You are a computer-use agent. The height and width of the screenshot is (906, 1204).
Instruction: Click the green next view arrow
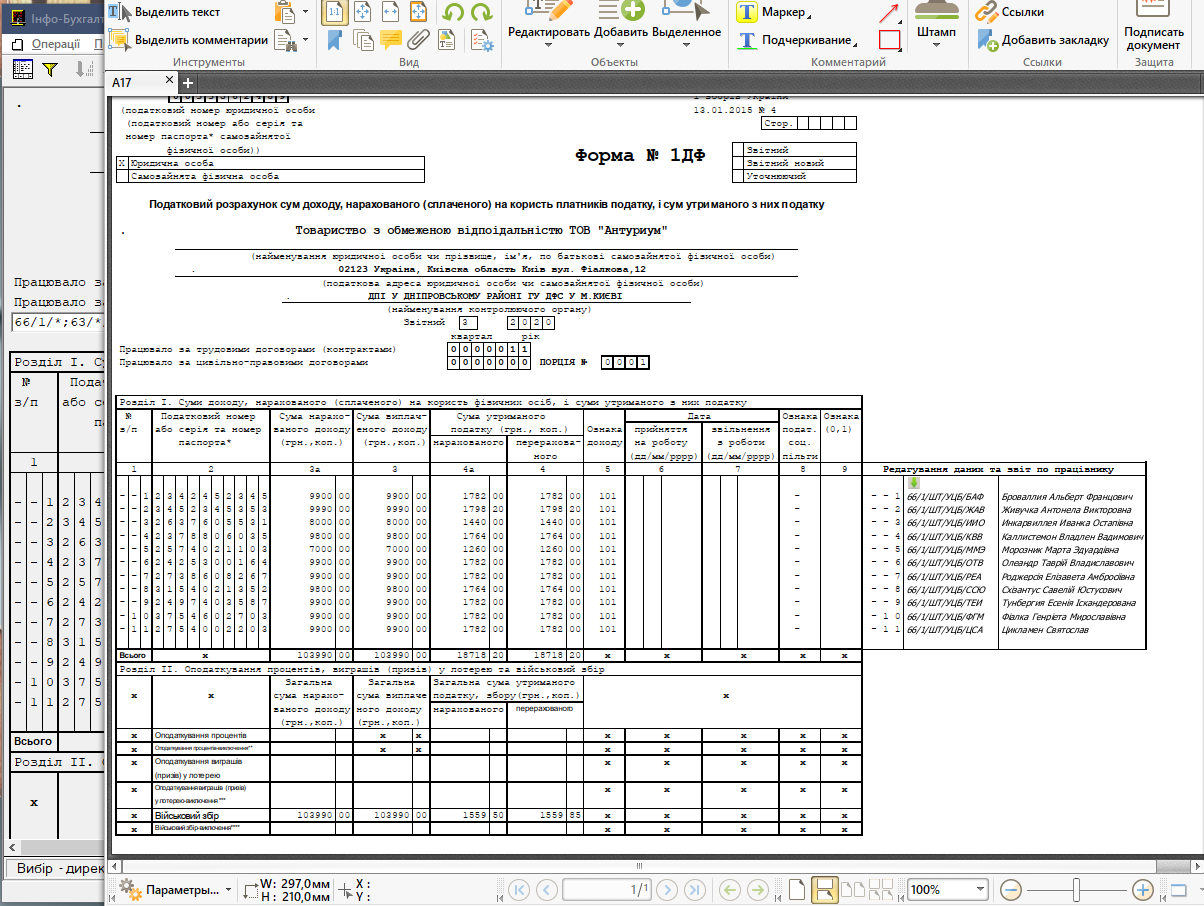click(x=759, y=889)
